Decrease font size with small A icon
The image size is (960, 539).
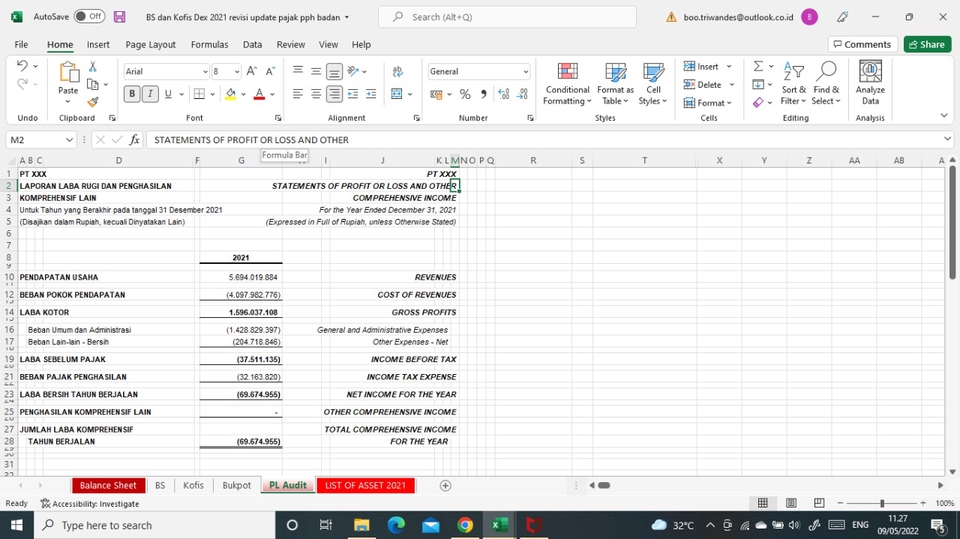click(270, 72)
